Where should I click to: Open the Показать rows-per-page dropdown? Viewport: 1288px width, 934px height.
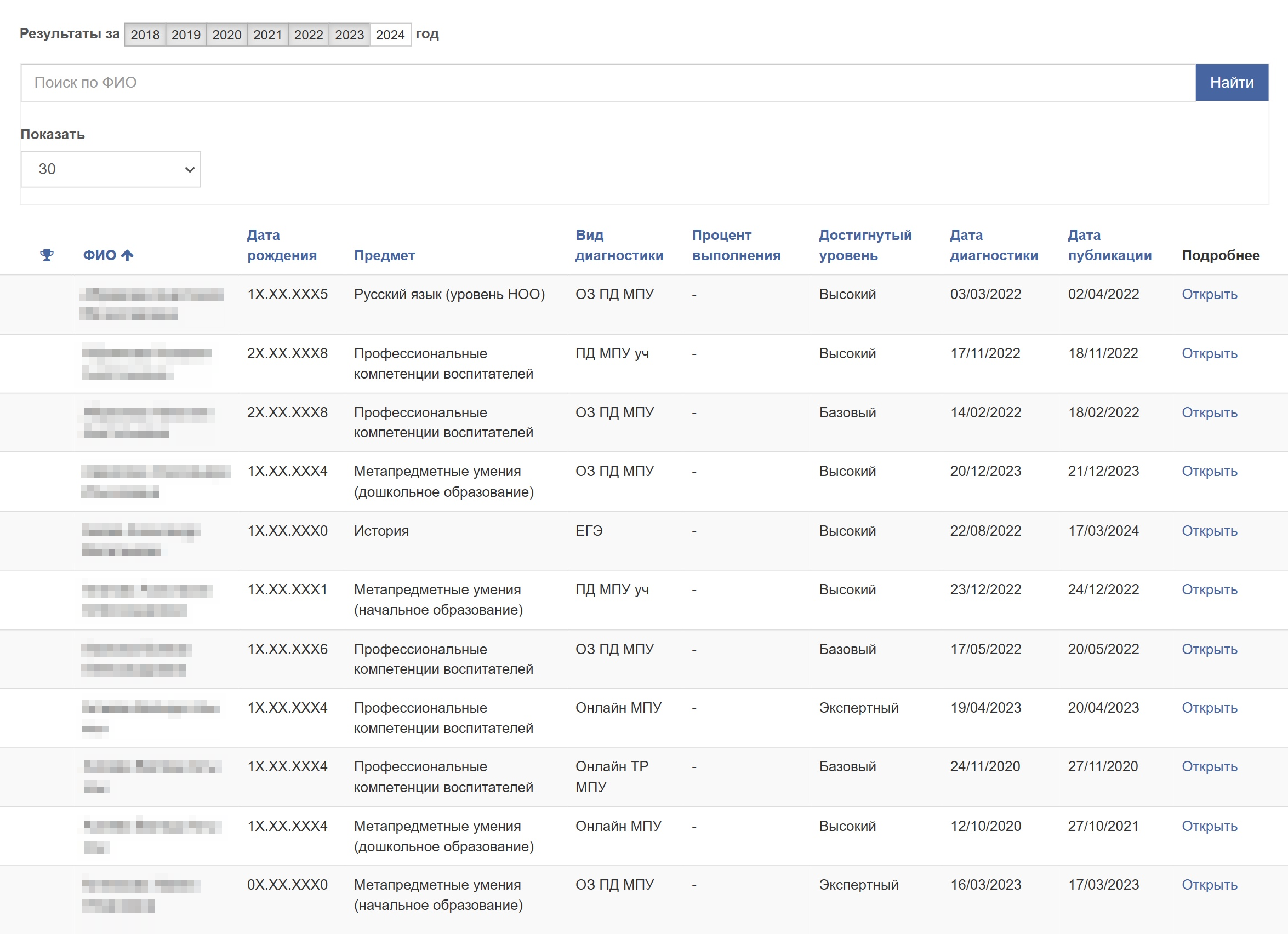click(x=110, y=169)
